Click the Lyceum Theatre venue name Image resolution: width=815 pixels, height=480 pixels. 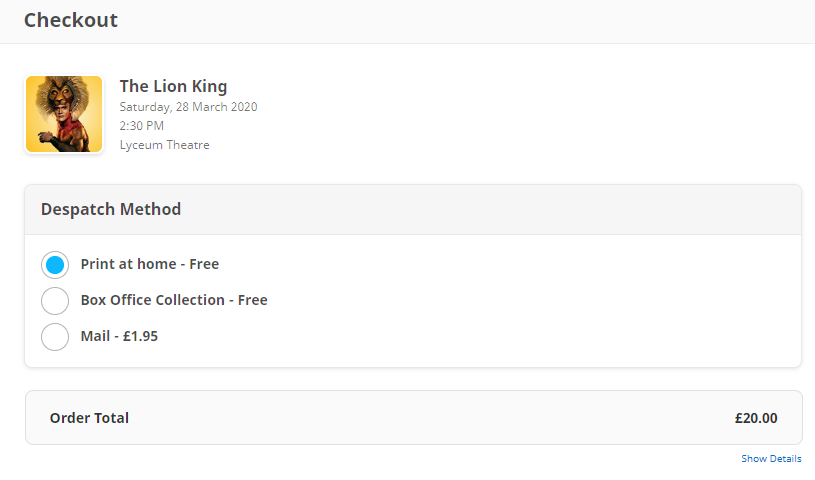(164, 145)
